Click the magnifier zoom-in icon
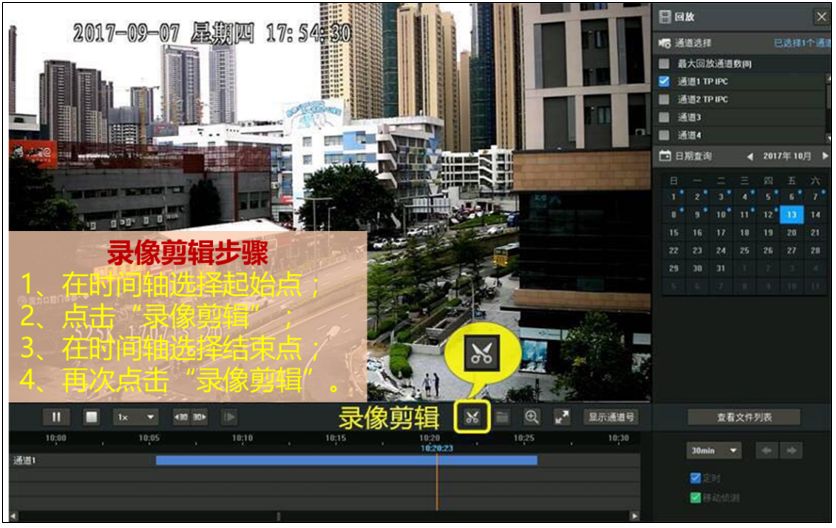 tap(532, 417)
